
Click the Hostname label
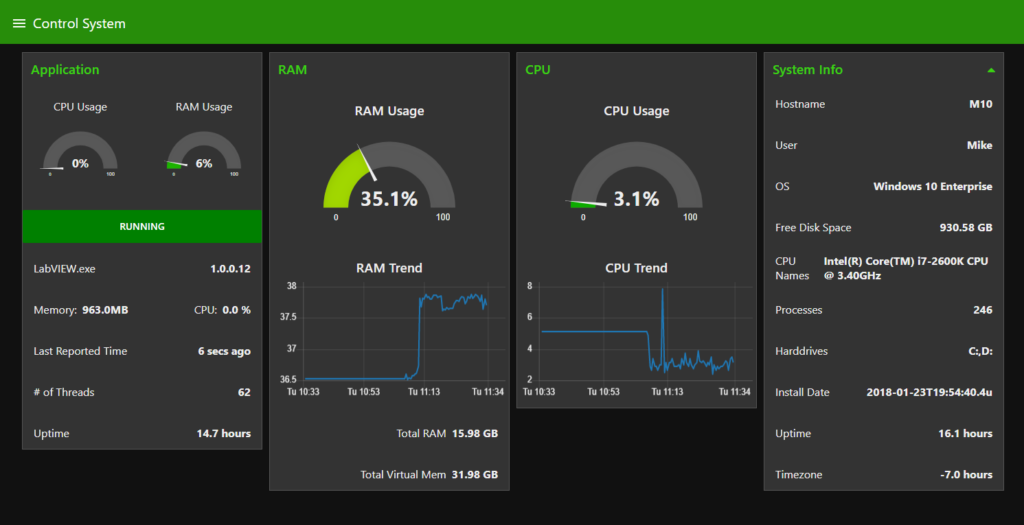tap(800, 104)
